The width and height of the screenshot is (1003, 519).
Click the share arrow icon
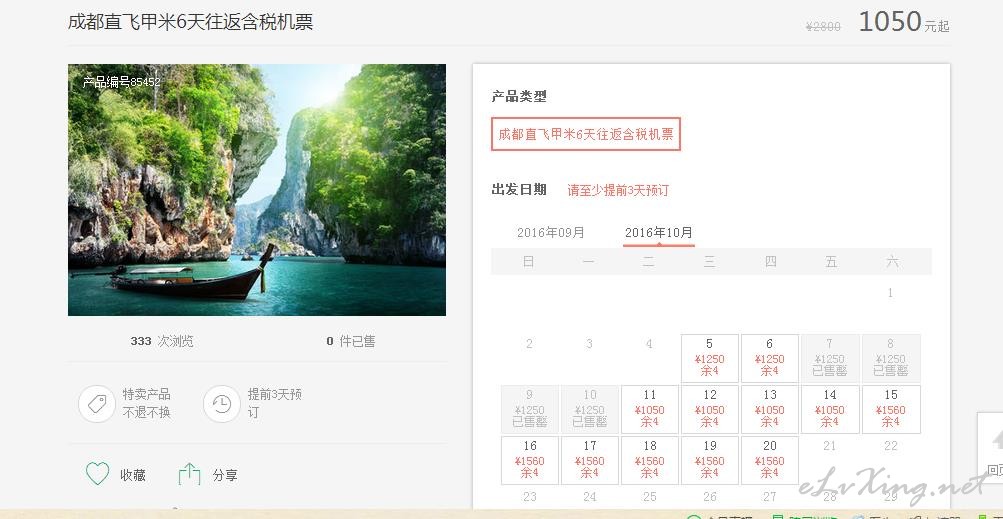pyautogui.click(x=189, y=474)
